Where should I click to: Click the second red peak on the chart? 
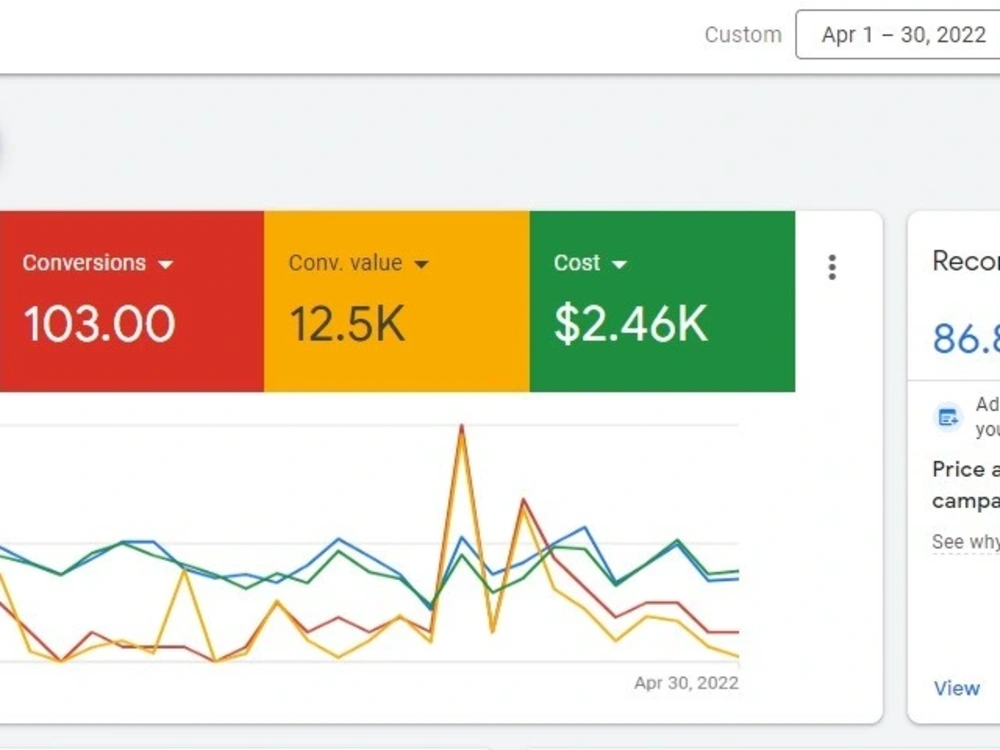(524, 500)
